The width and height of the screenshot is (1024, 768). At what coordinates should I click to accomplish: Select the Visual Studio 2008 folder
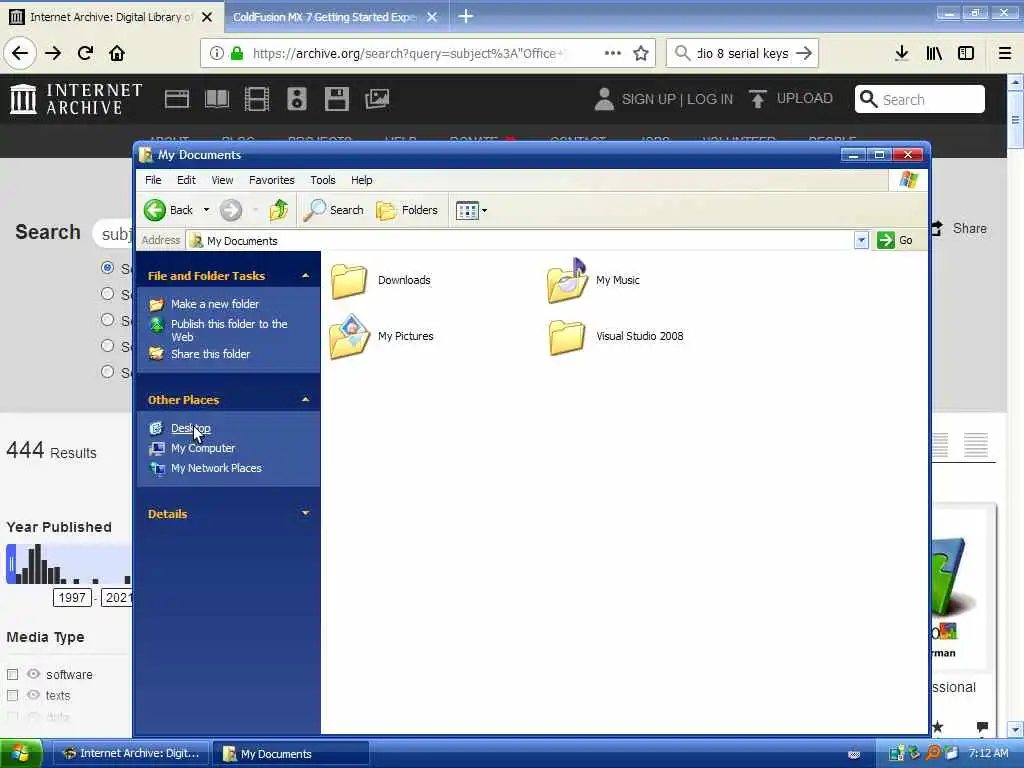pos(616,336)
